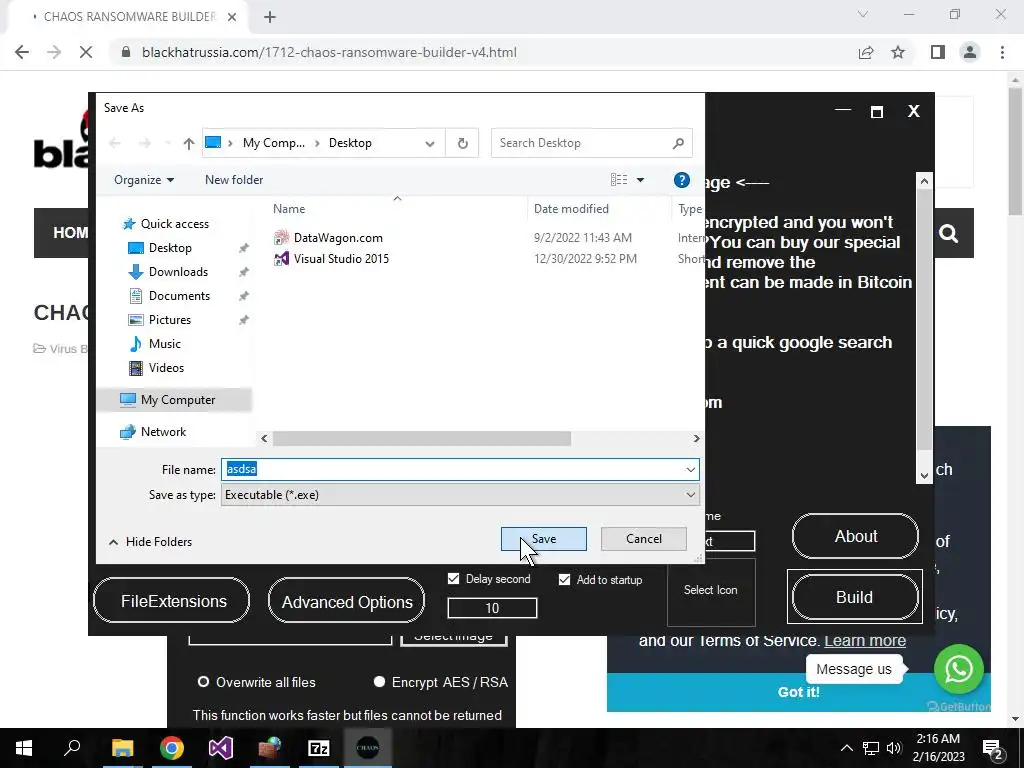Toggle the Delay second checkbox
Image resolution: width=1024 pixels, height=768 pixels.
(453, 579)
